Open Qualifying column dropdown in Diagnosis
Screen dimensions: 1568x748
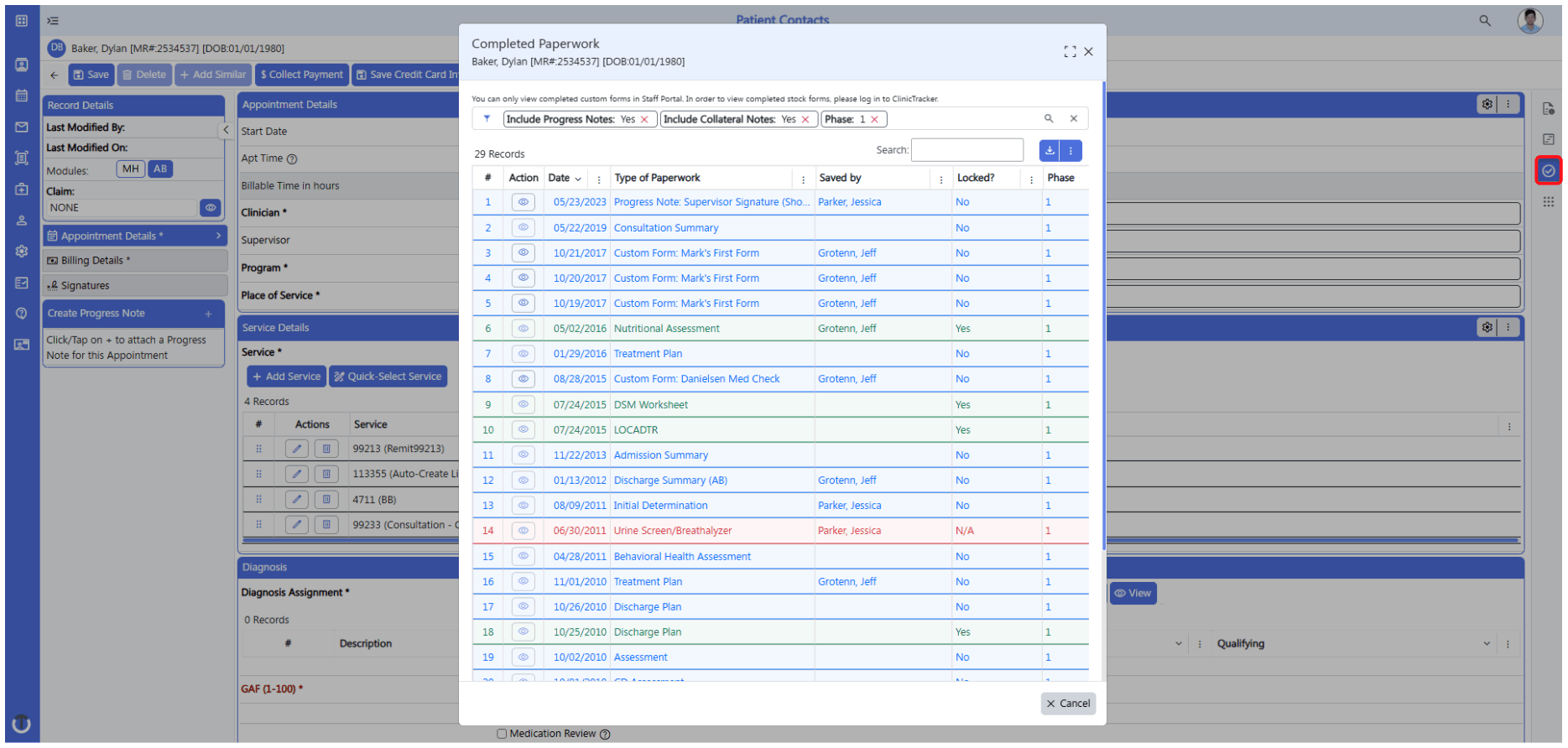click(1487, 644)
